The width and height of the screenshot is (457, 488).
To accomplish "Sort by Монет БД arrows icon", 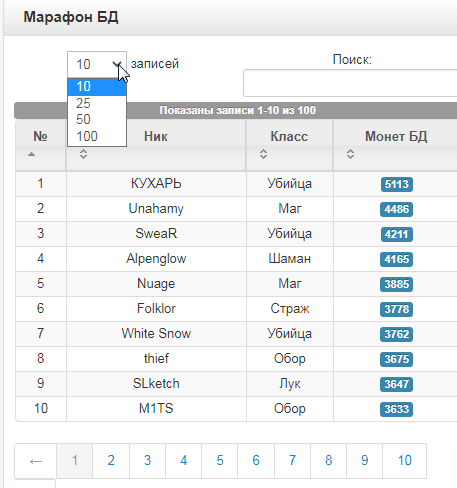I will coord(350,154).
